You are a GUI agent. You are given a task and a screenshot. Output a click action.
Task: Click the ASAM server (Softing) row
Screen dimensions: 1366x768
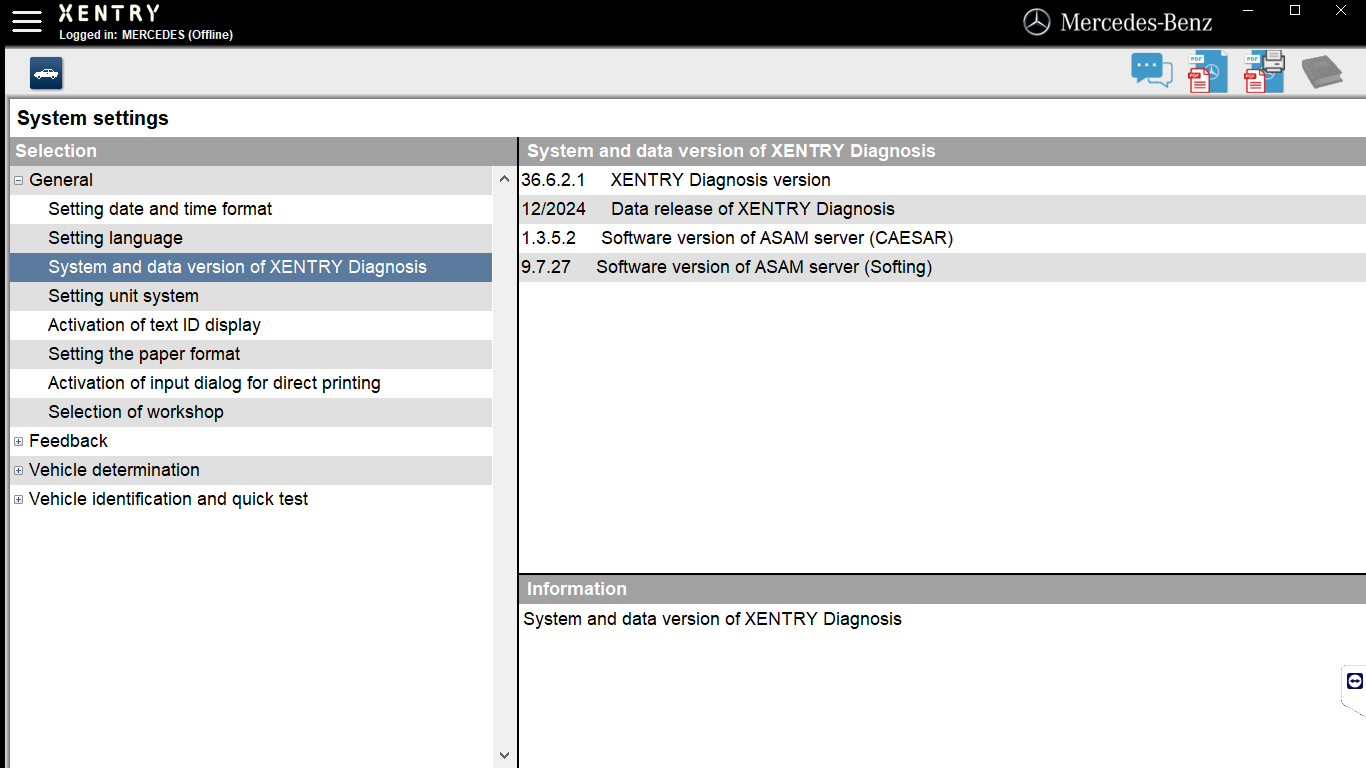click(942, 267)
